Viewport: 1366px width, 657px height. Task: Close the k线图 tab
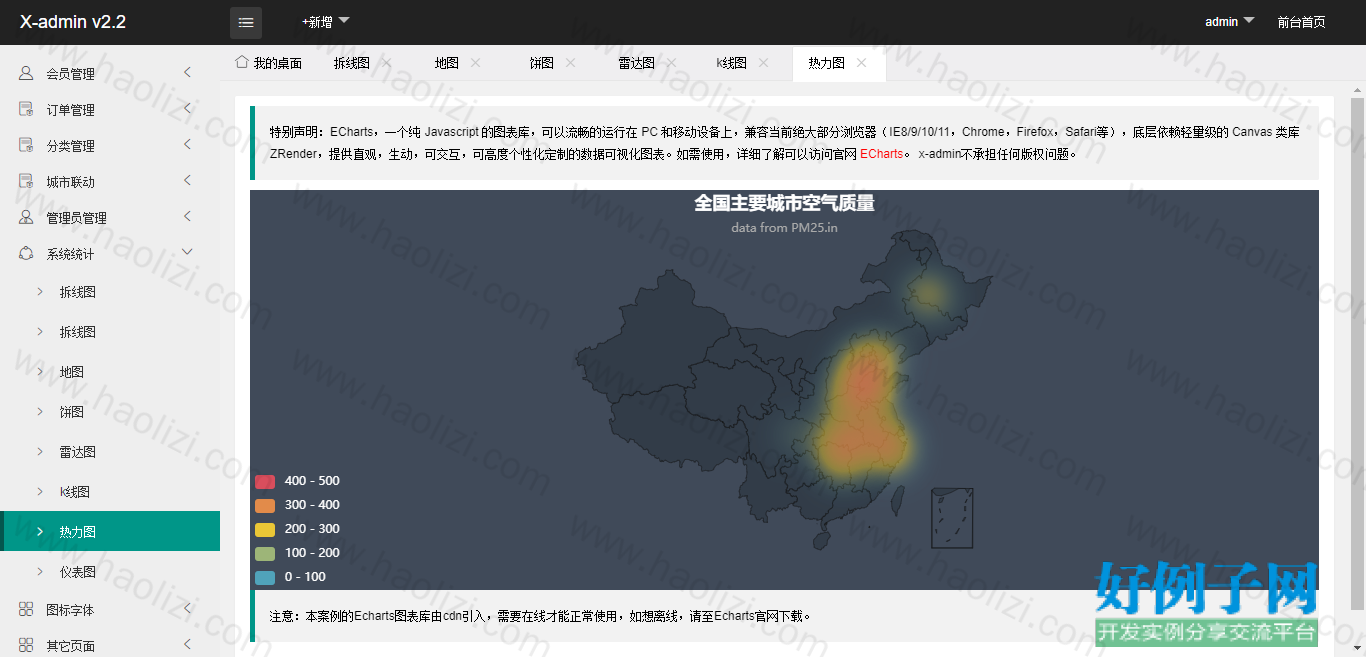point(763,62)
